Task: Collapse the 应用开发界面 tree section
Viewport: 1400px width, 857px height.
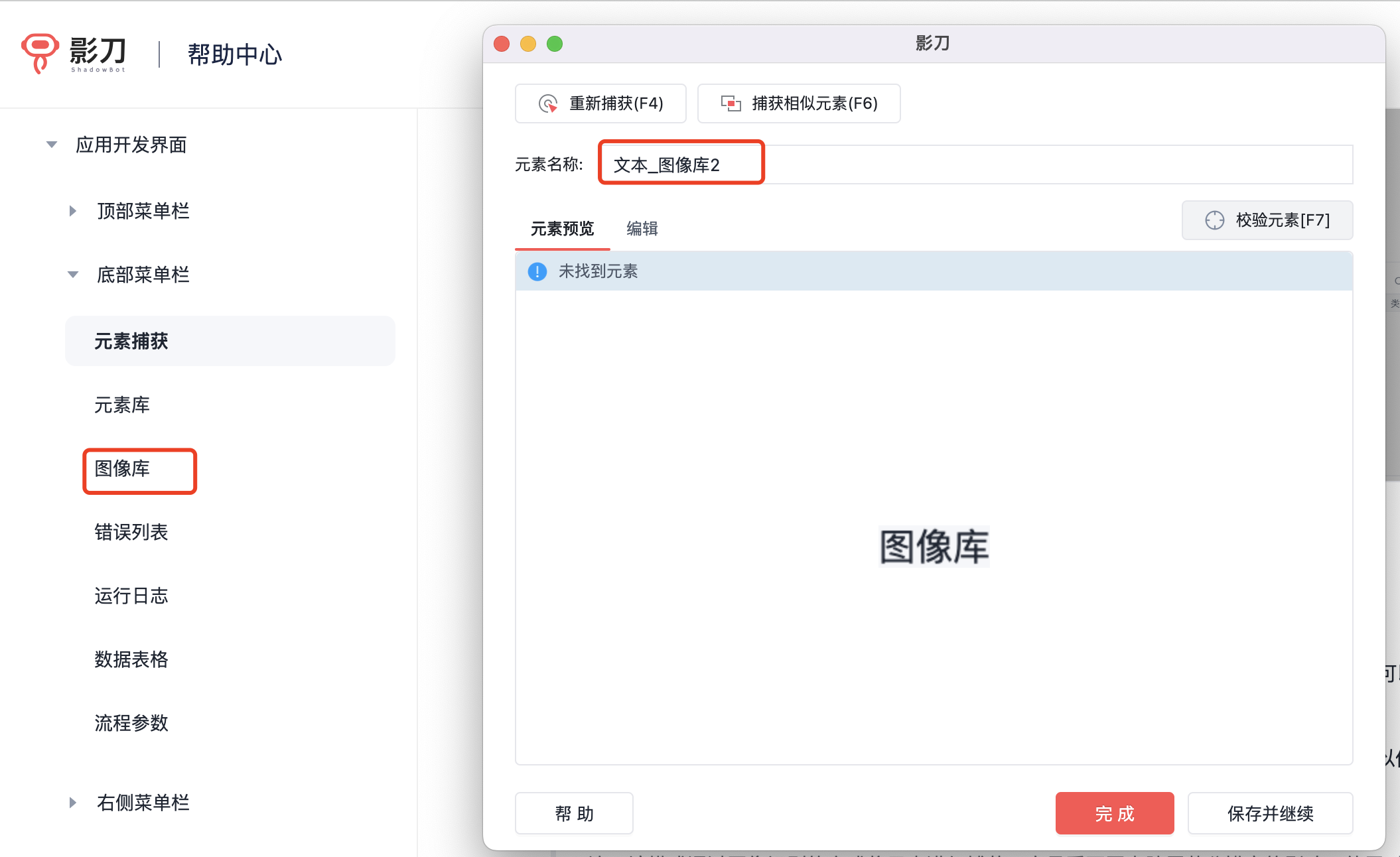Action: (x=52, y=145)
